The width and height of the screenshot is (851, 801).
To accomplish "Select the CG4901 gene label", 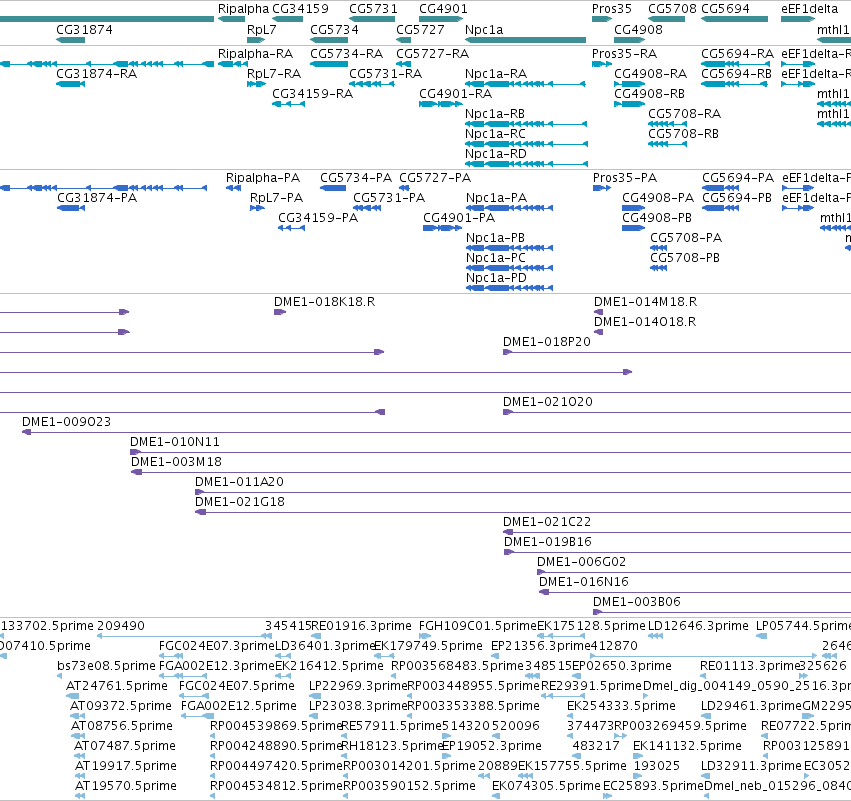I will click(x=443, y=9).
